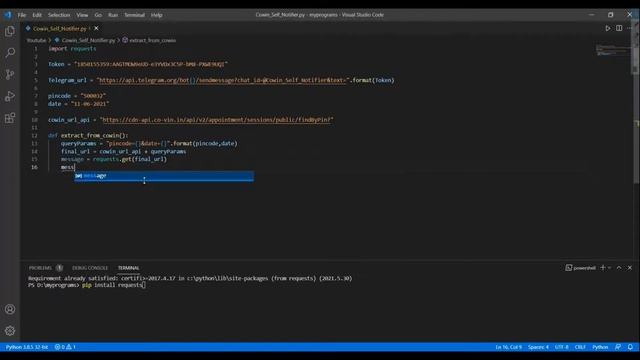Screen dimensions: 640x360
Task: Switch to the Debug Console tab
Action: click(90, 268)
